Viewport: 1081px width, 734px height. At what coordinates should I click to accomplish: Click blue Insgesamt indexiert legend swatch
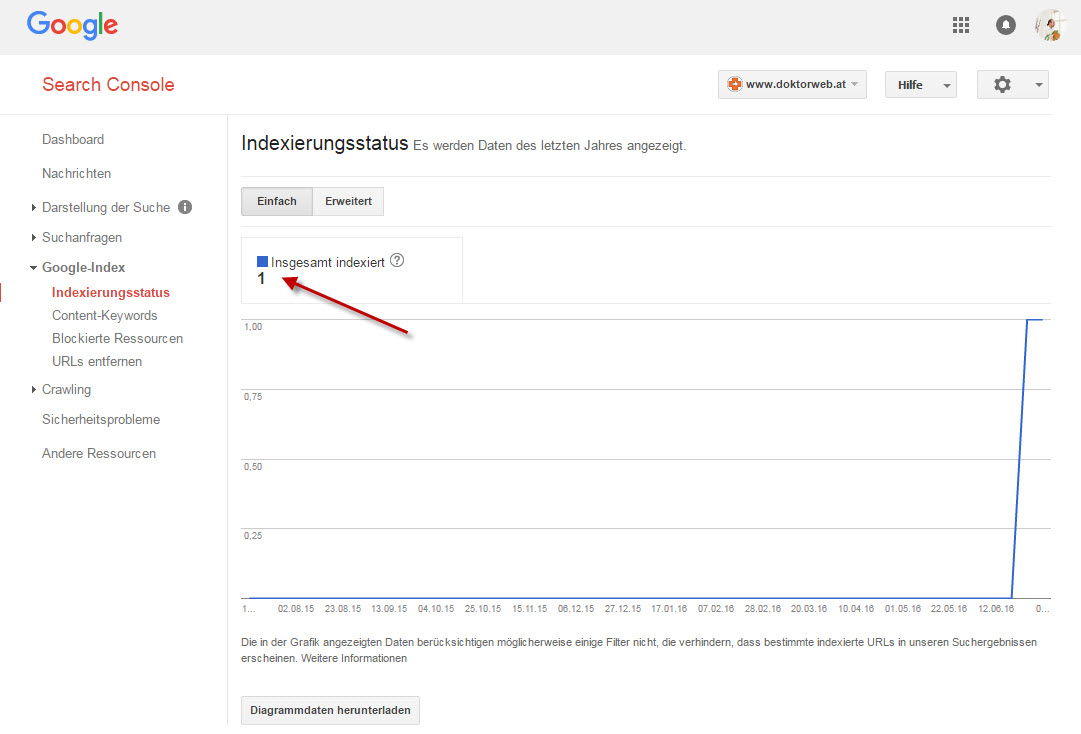[262, 261]
